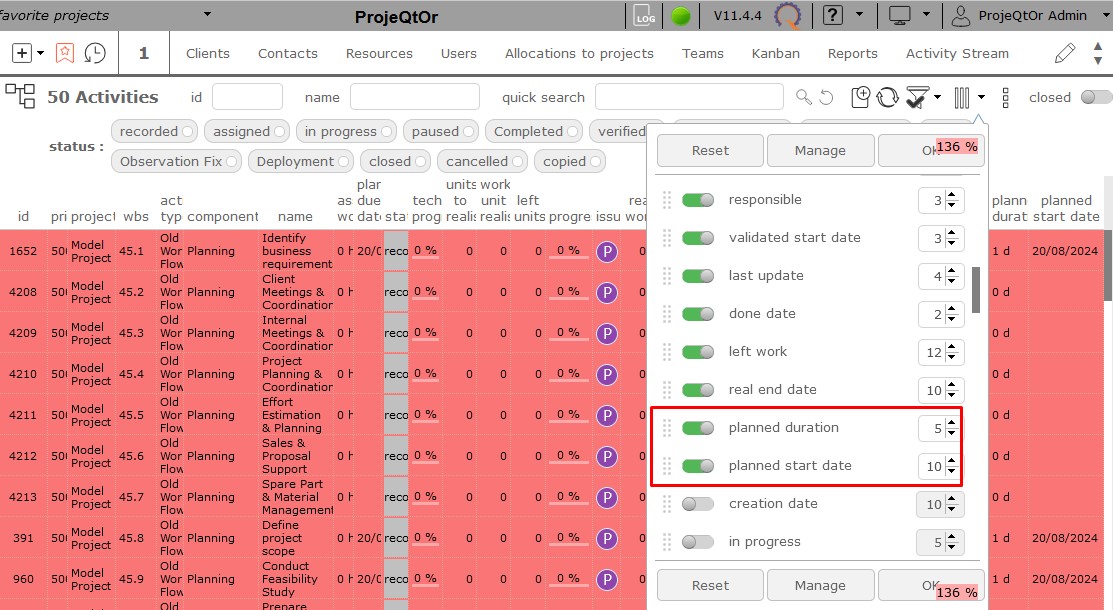This screenshot has width=1113, height=610.
Task: Expand dropdown next to new item plus
Action: [40, 53]
